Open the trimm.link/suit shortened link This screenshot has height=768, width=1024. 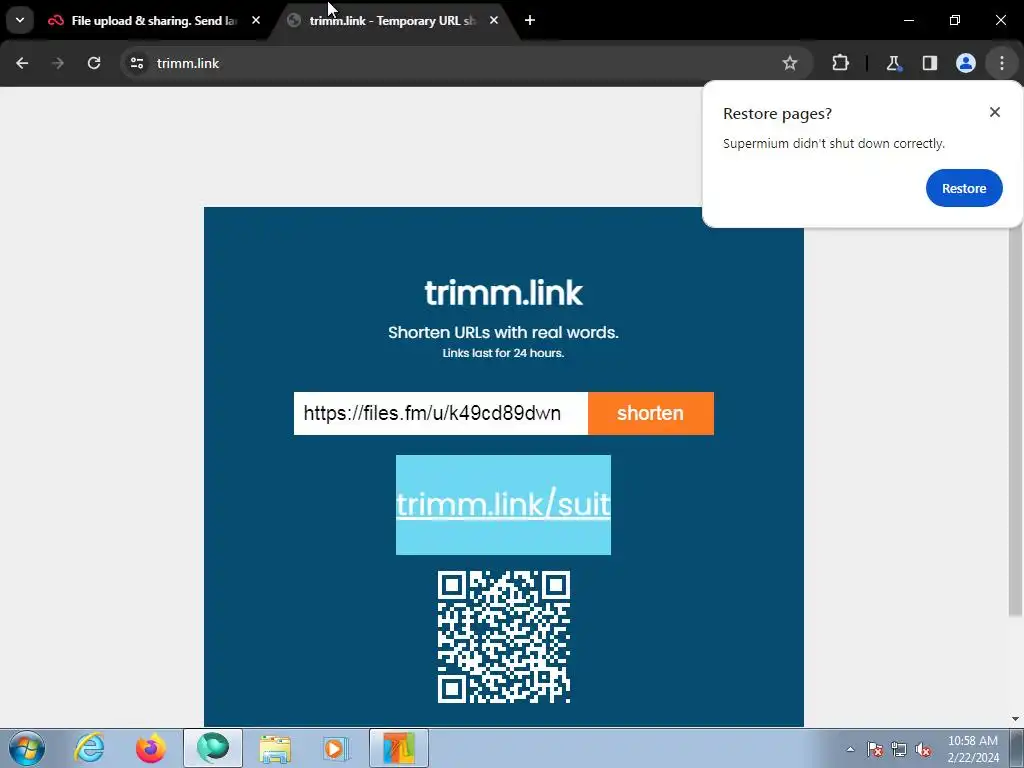point(504,505)
